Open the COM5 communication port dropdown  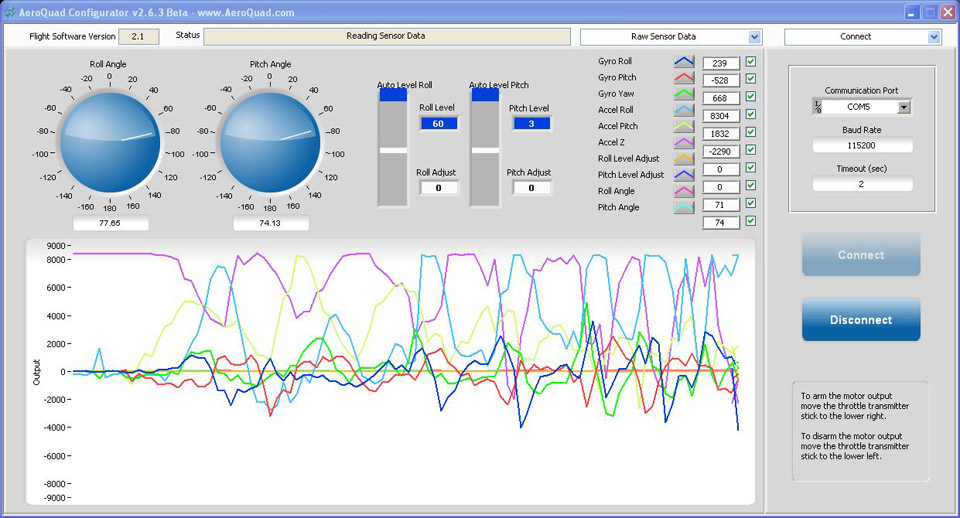click(x=903, y=107)
